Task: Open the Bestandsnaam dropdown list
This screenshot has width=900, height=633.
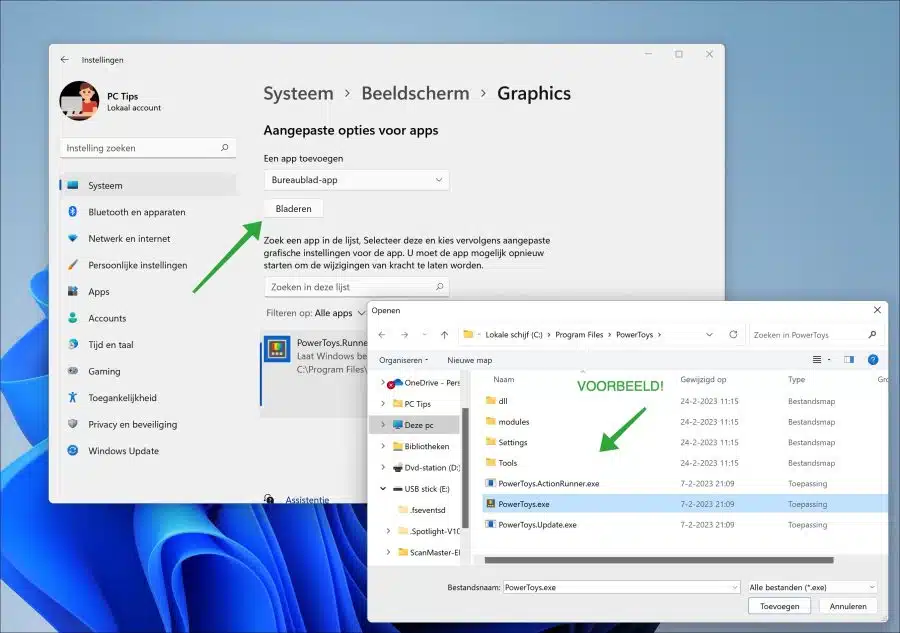Action: click(x=735, y=587)
